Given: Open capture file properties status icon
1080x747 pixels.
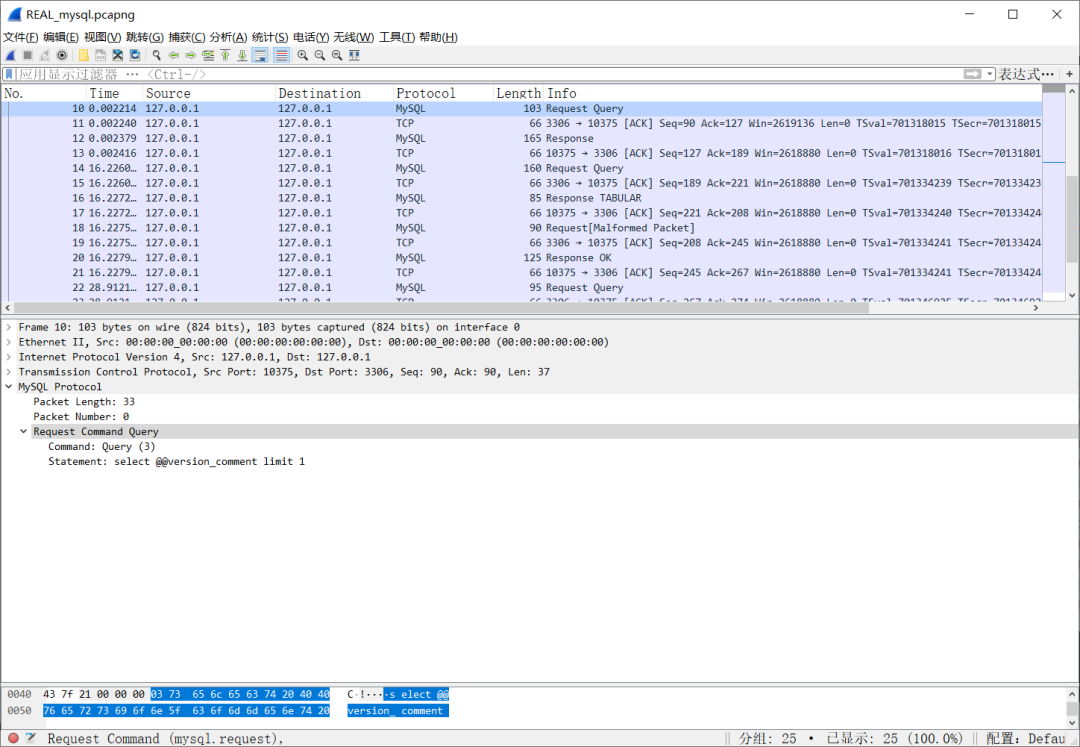Looking at the screenshot, I should [x=31, y=739].
